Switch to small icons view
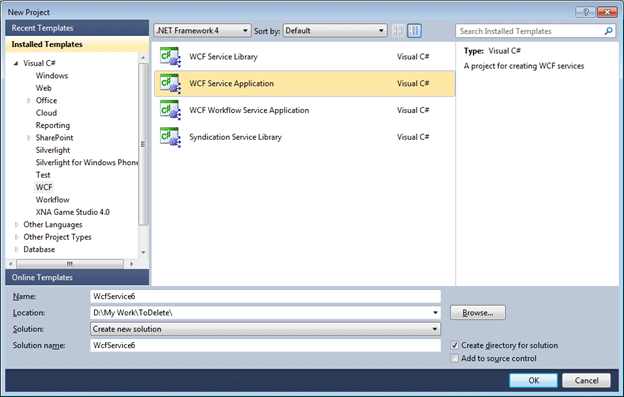Viewport: 624px width, 397px height. (x=398, y=31)
